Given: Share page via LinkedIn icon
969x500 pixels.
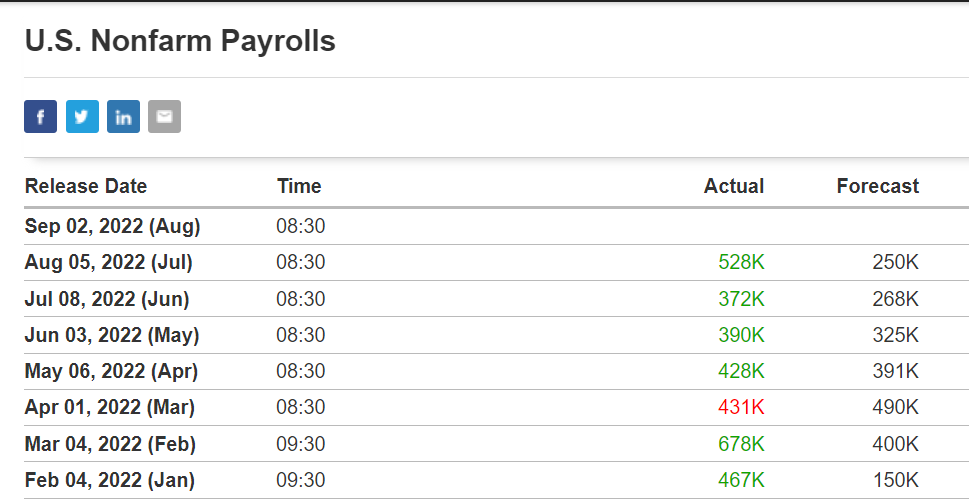Looking at the screenshot, I should click(x=124, y=116).
